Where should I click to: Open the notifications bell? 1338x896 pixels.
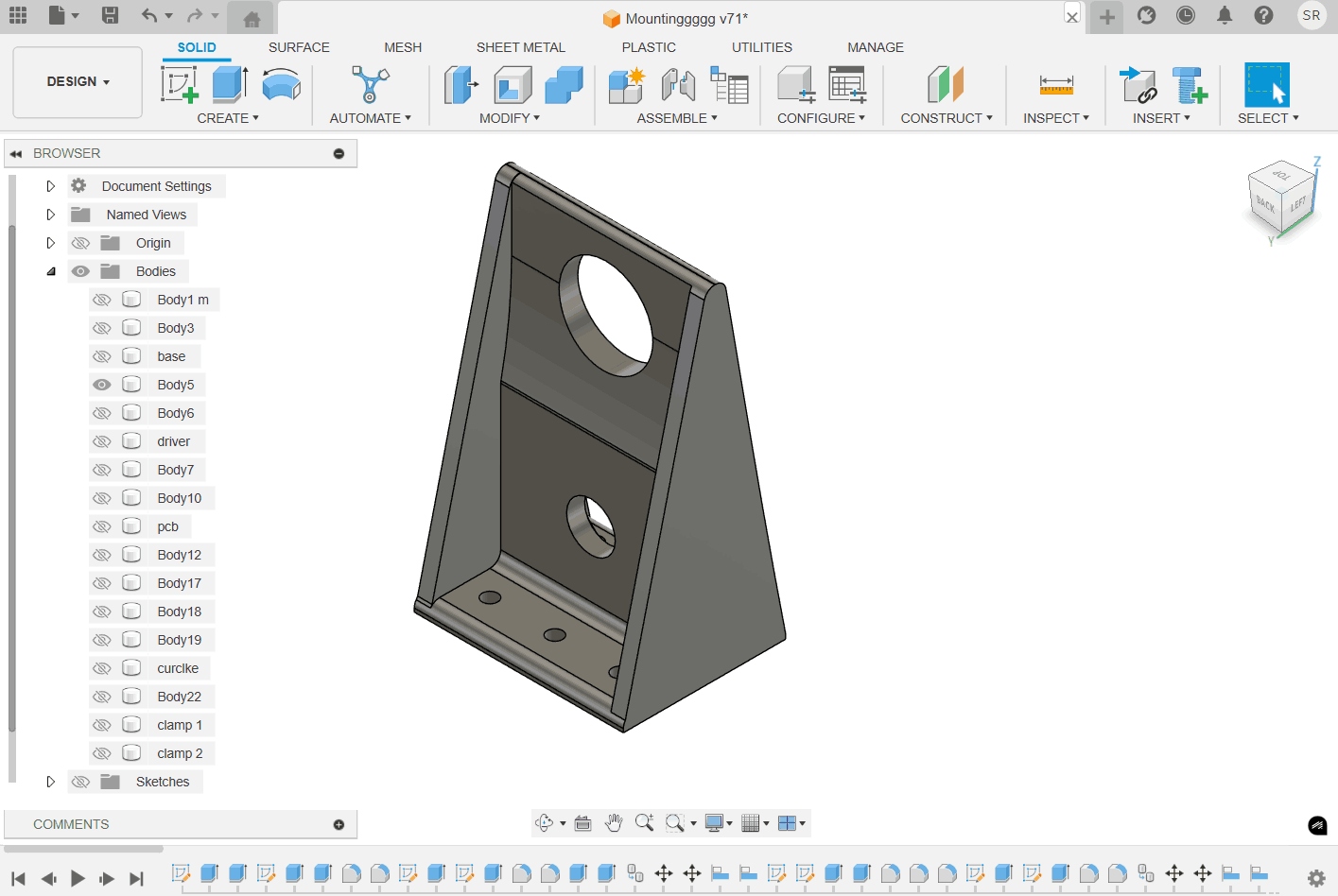tap(1225, 15)
